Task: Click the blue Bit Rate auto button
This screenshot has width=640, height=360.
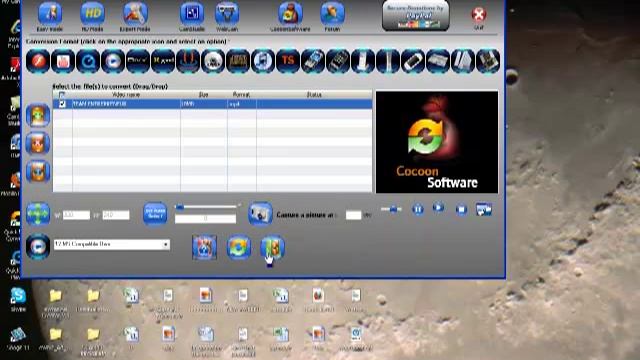Action: pos(155,213)
